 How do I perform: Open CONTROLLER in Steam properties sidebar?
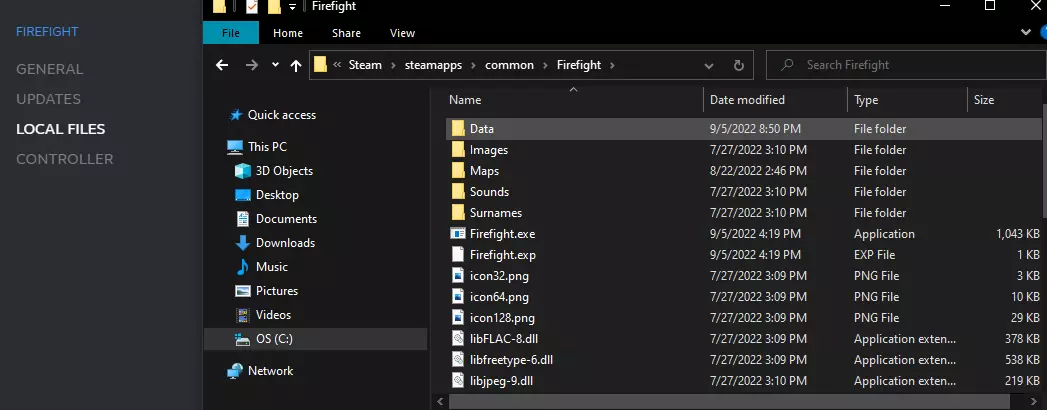click(x=65, y=160)
